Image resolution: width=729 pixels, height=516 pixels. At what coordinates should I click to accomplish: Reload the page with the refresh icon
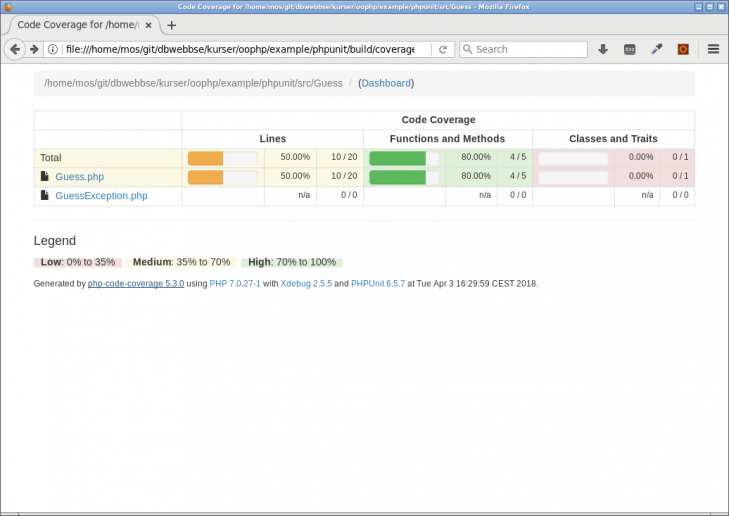click(x=443, y=49)
